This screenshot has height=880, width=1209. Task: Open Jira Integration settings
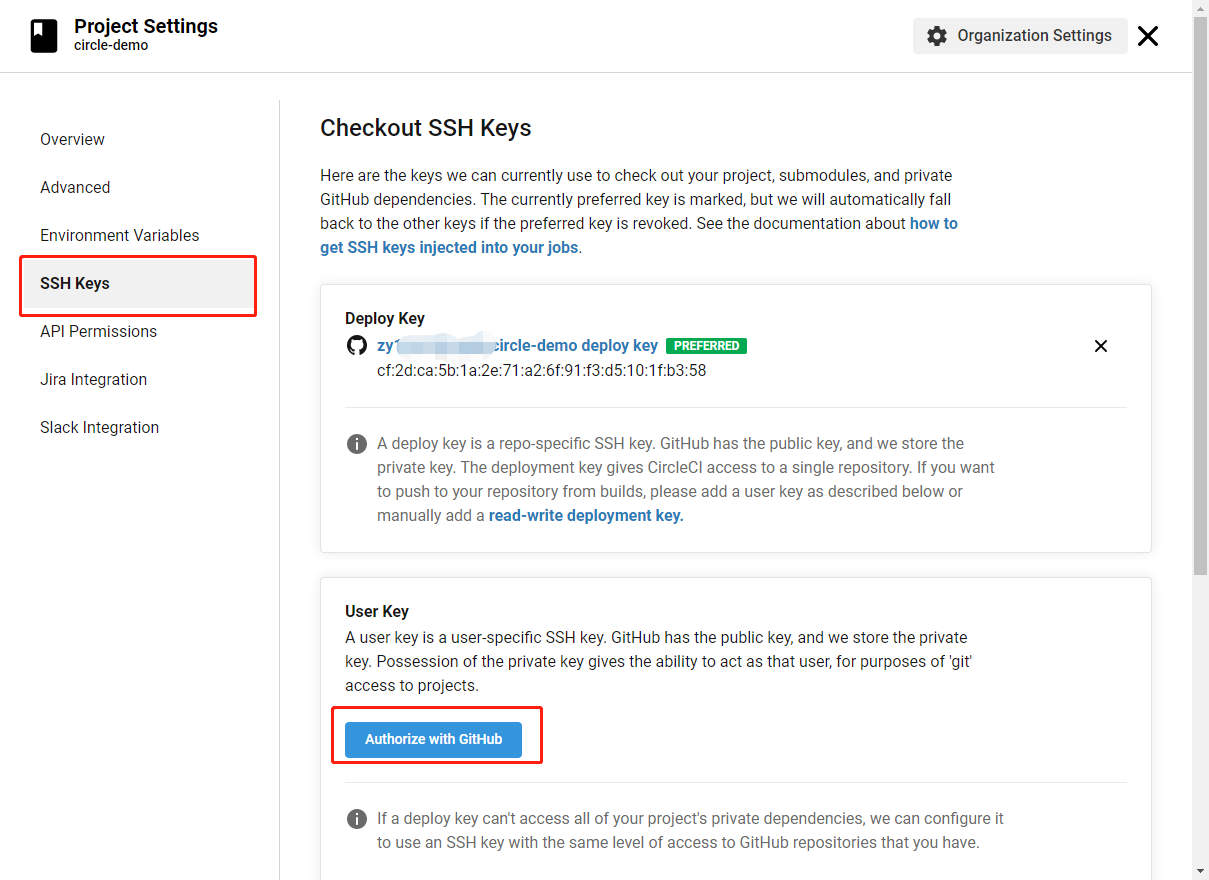(93, 379)
